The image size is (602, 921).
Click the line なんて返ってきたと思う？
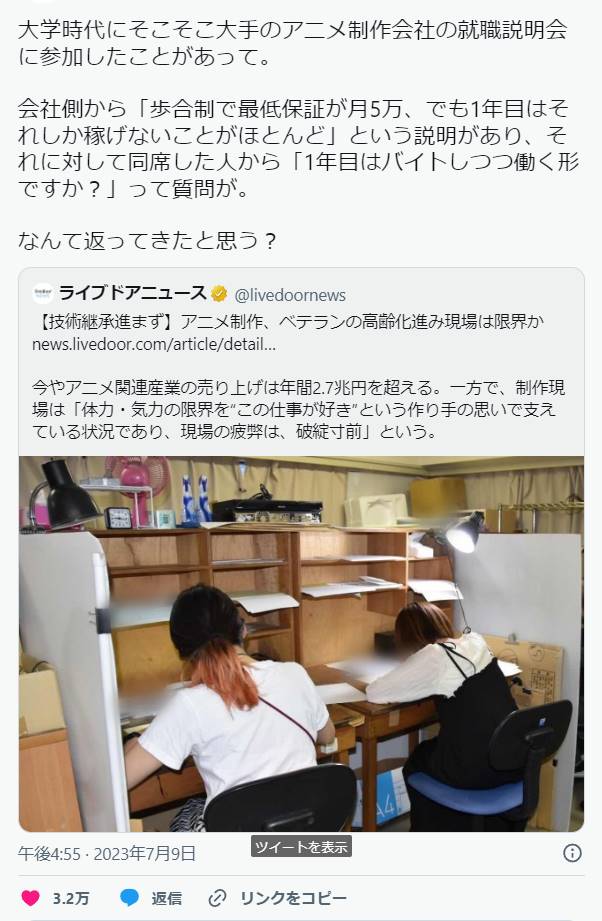click(x=147, y=240)
